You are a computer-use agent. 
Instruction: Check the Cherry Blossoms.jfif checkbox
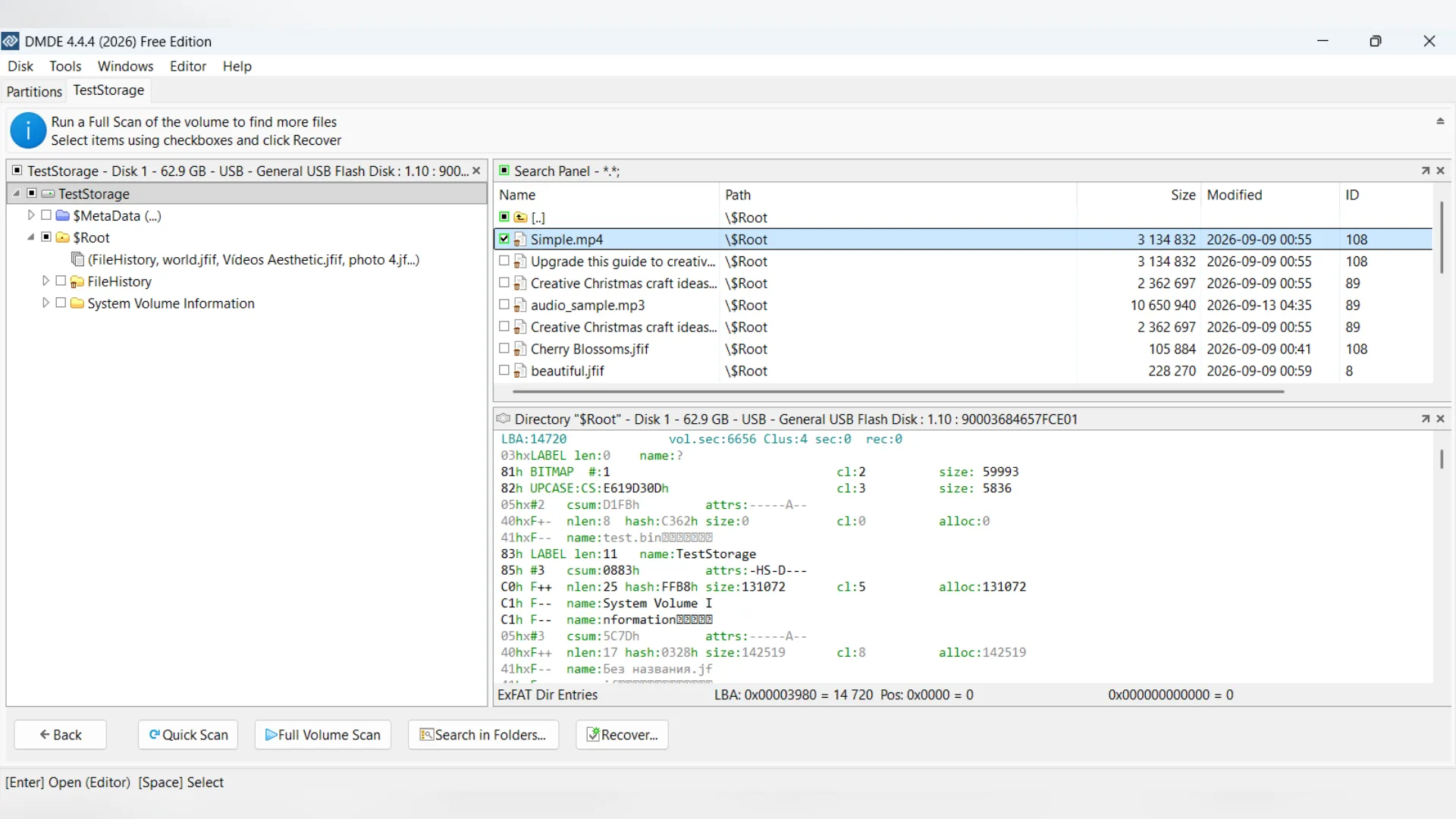tap(504, 349)
